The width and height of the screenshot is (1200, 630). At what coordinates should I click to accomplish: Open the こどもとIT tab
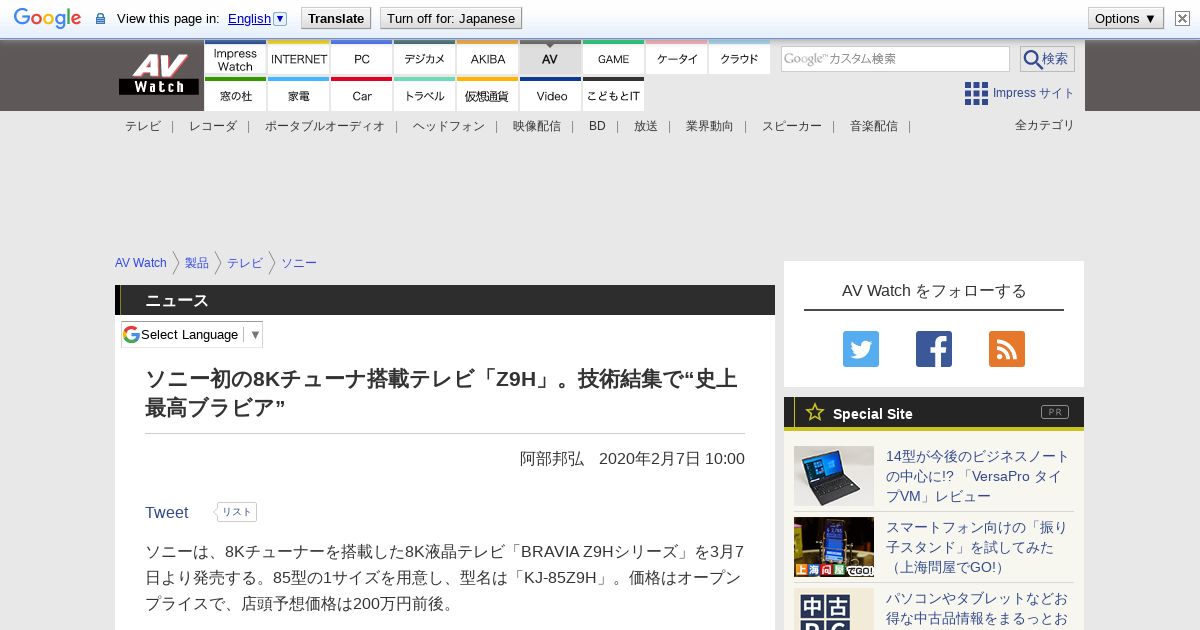tap(614, 95)
